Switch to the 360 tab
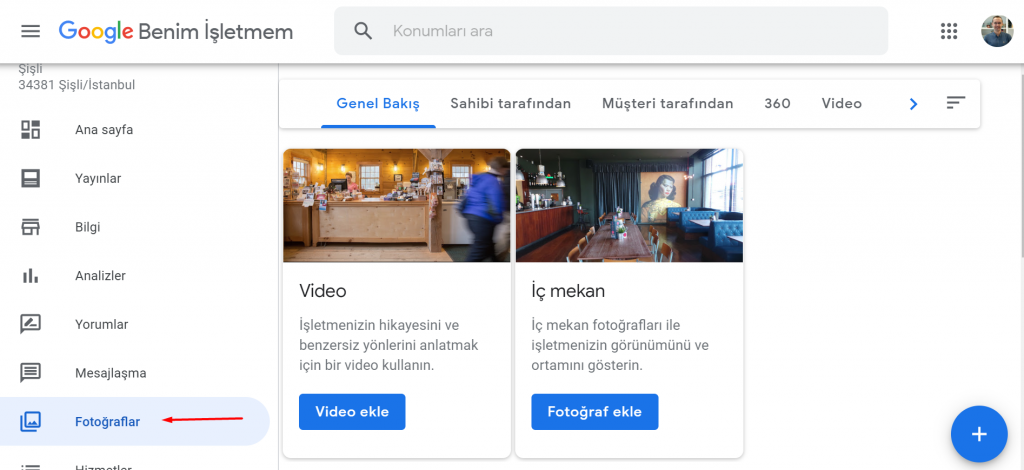 tap(777, 104)
